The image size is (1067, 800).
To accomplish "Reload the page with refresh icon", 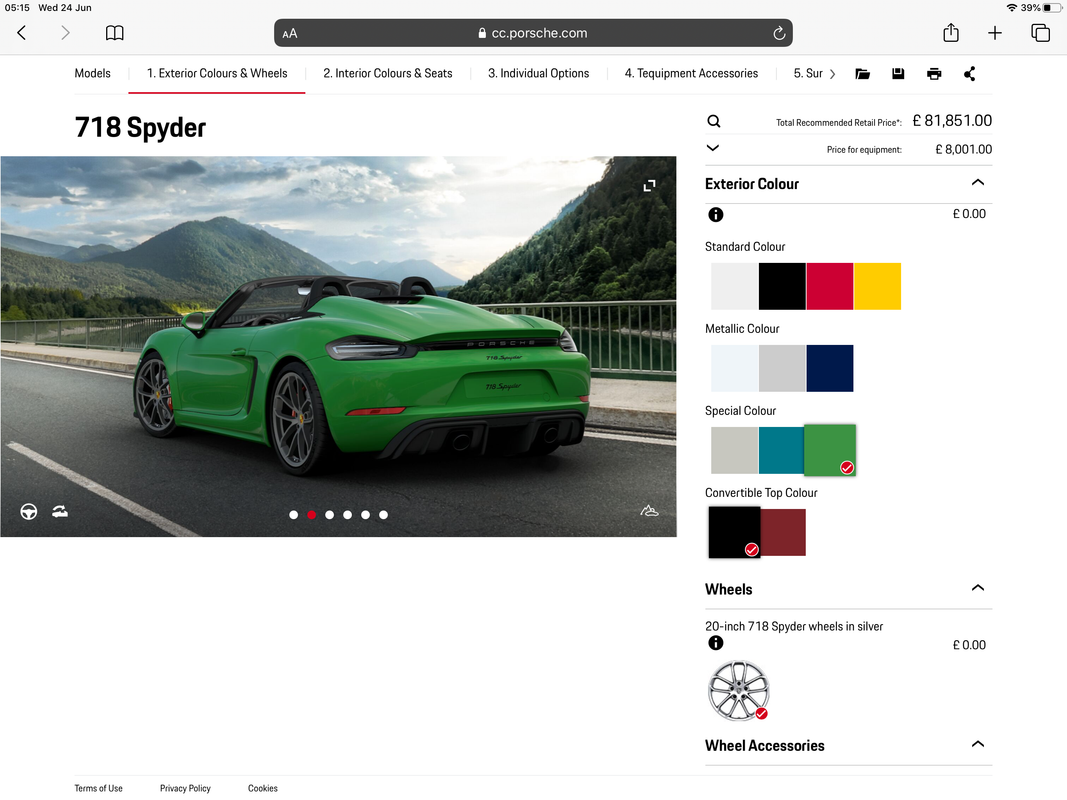I will pyautogui.click(x=779, y=33).
